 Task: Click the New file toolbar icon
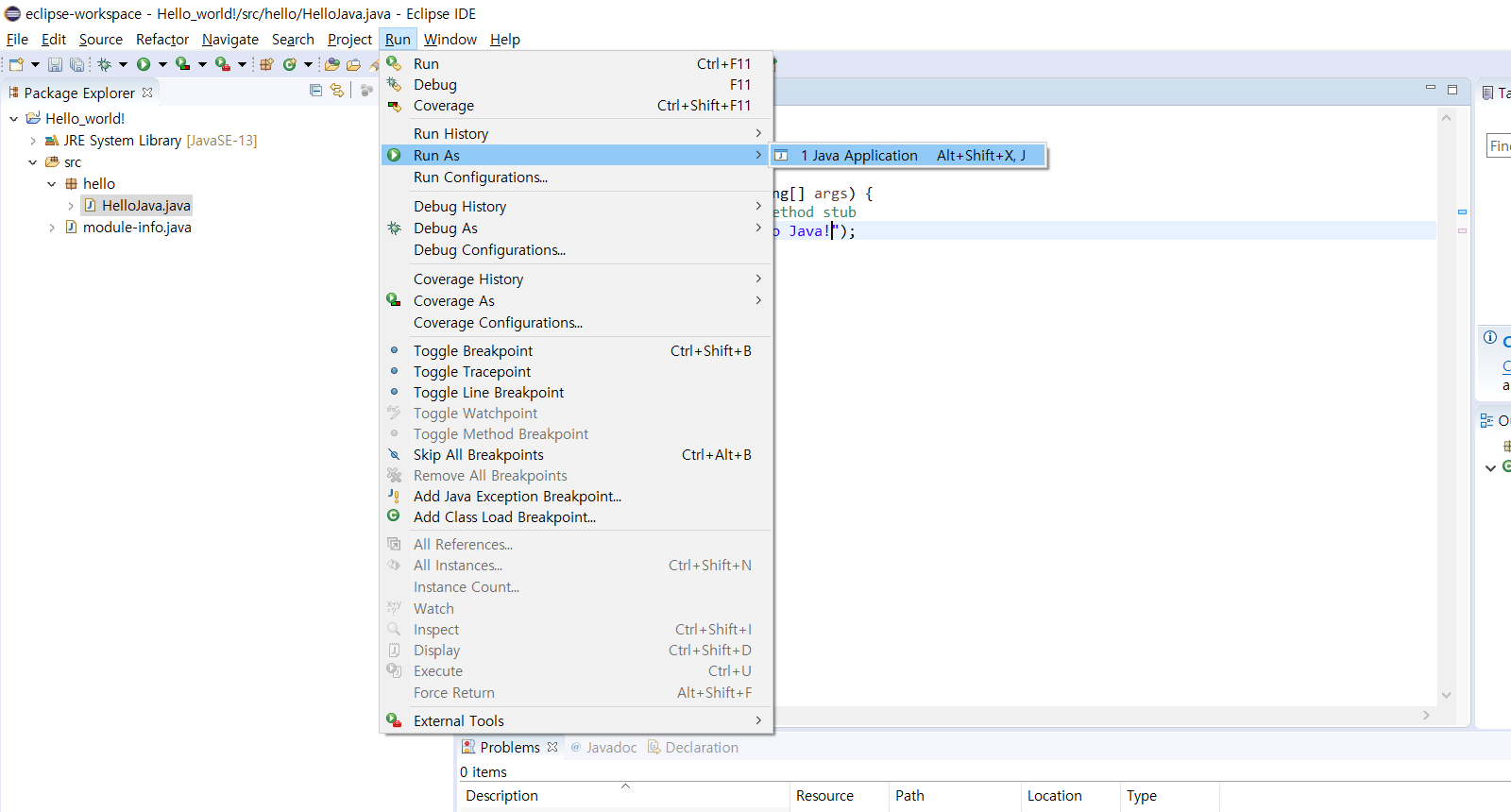point(16,64)
